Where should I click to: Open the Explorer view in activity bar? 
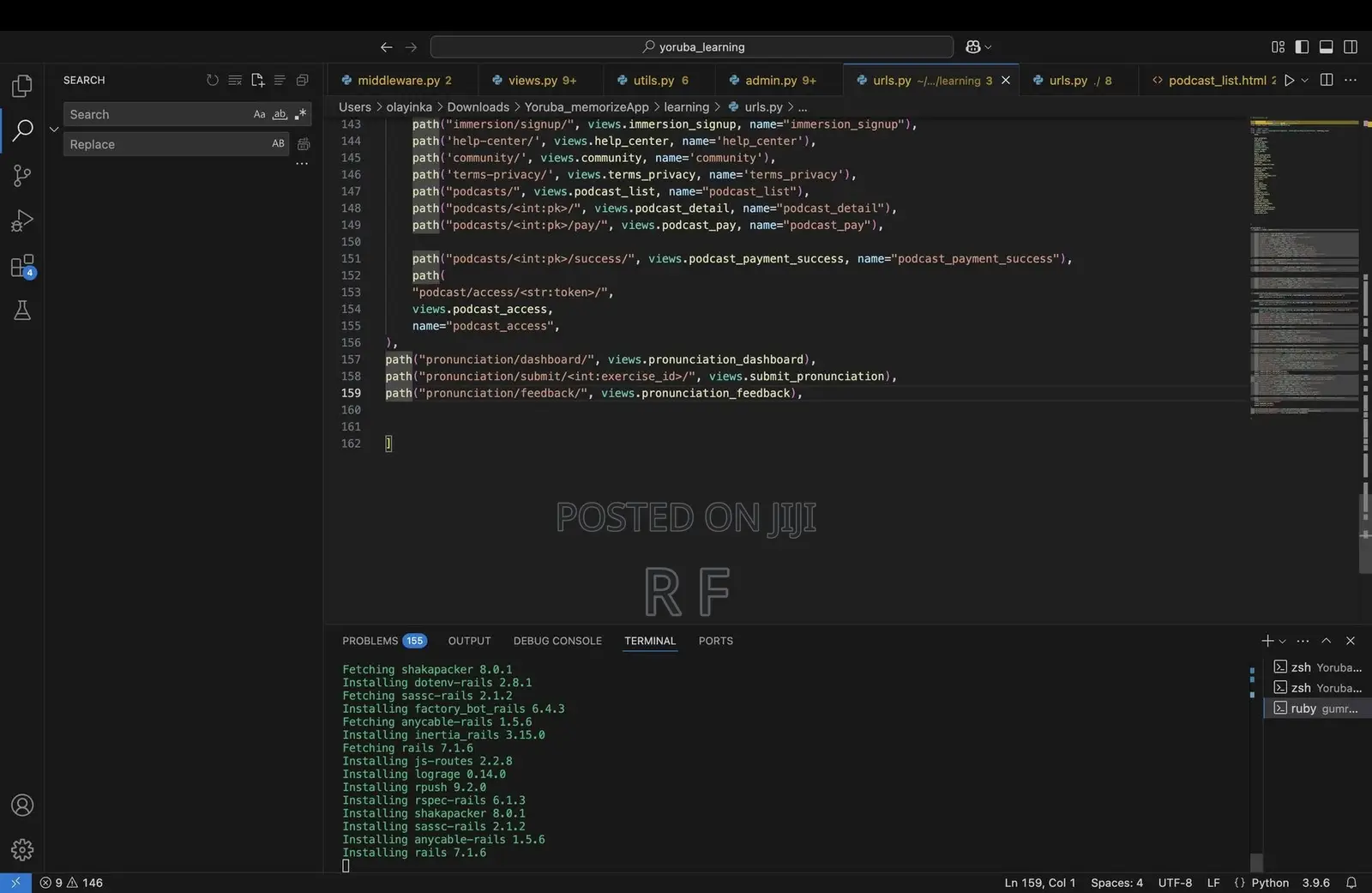click(x=22, y=85)
